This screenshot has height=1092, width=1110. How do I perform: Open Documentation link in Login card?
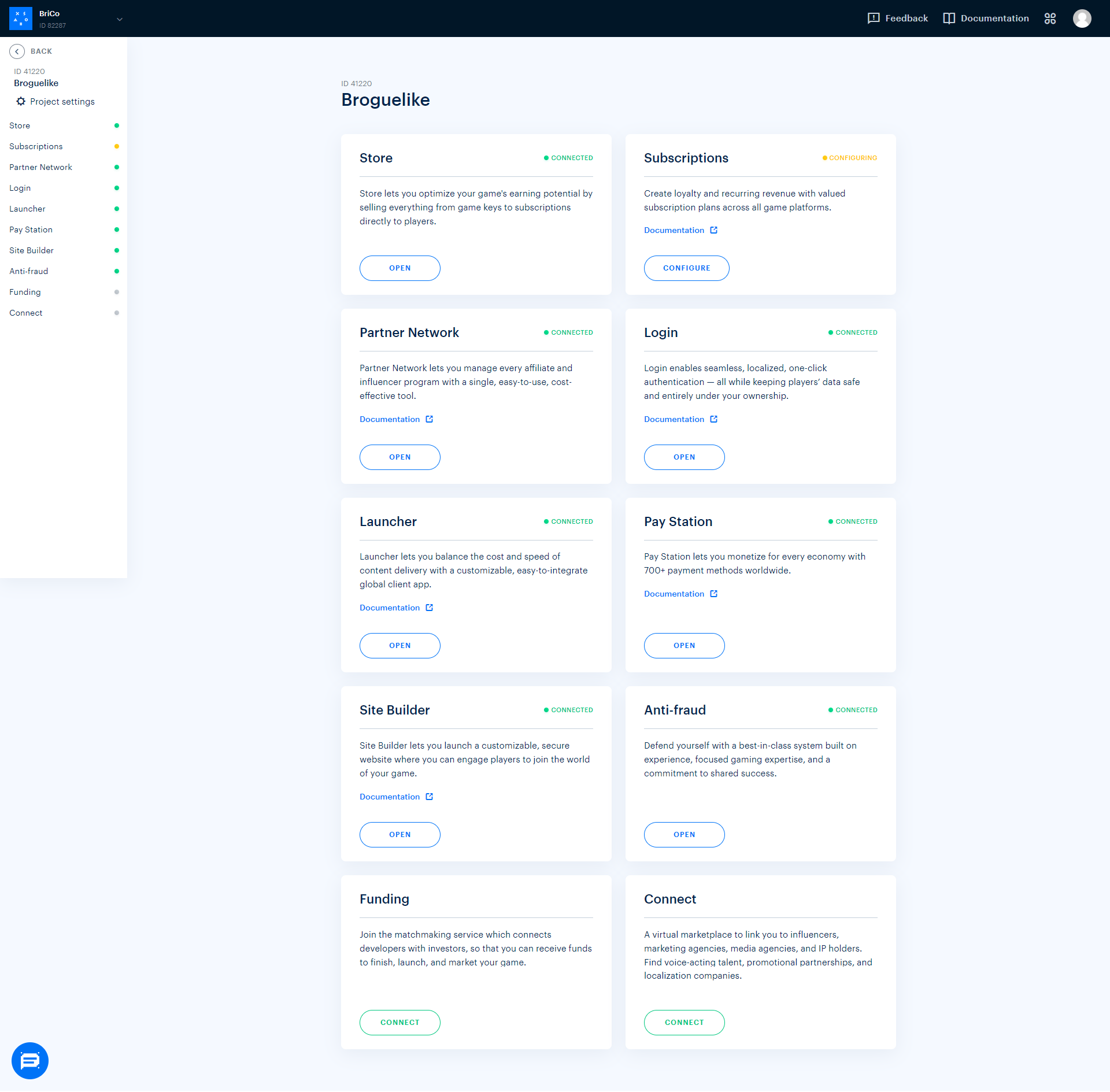tap(674, 419)
